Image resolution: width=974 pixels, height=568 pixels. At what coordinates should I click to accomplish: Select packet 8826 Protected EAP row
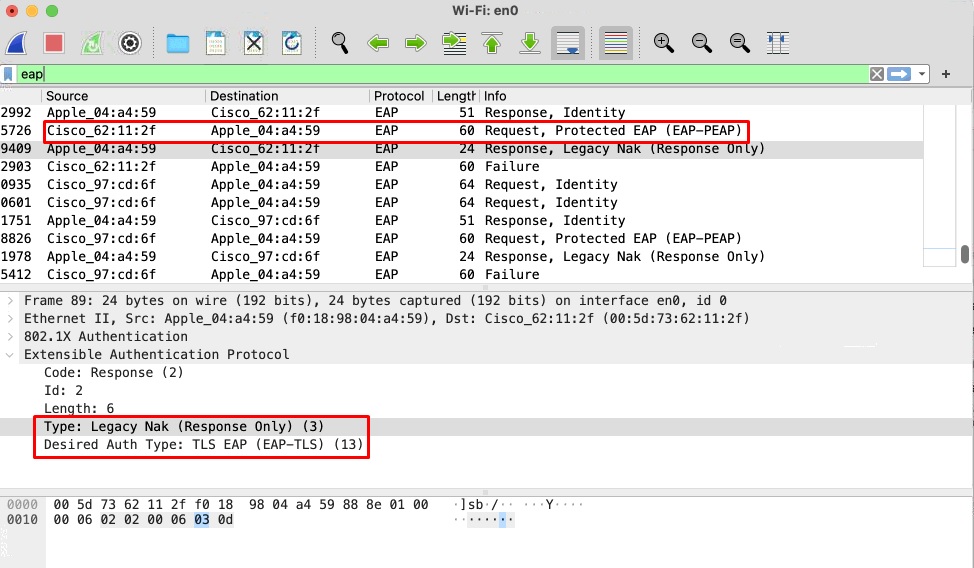point(462,239)
